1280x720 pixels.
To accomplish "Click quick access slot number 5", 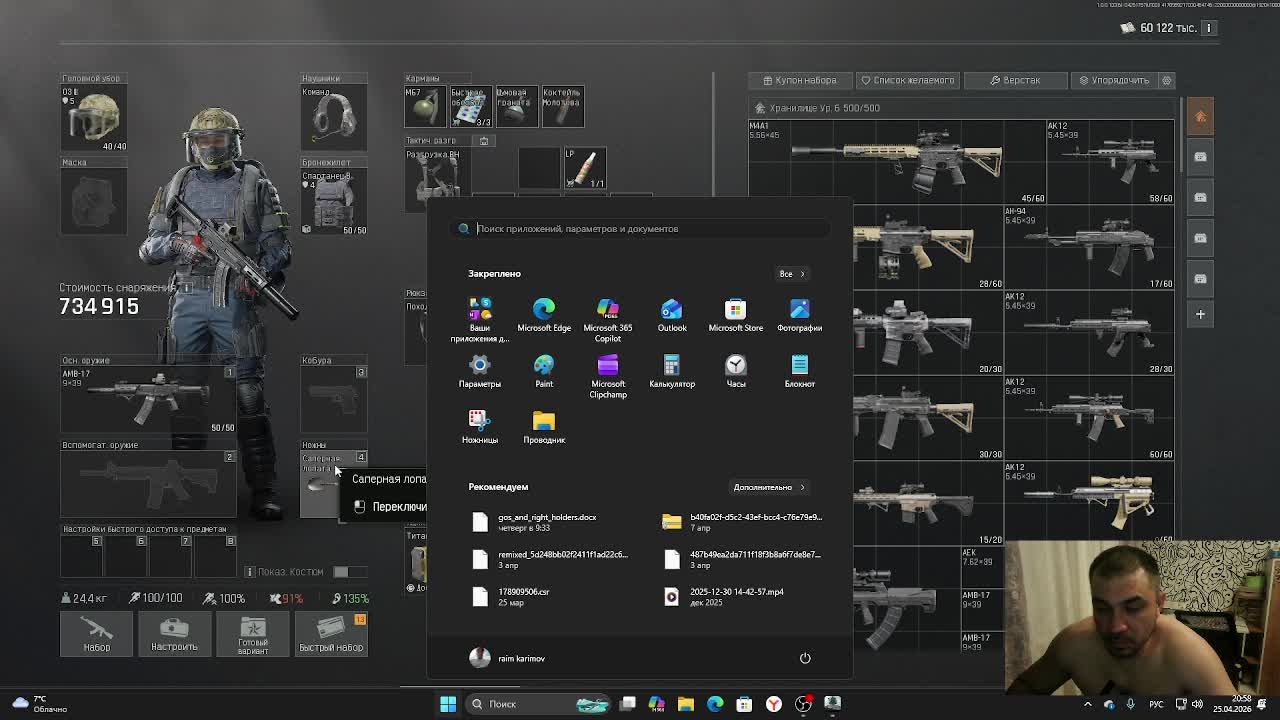I will (x=82, y=557).
